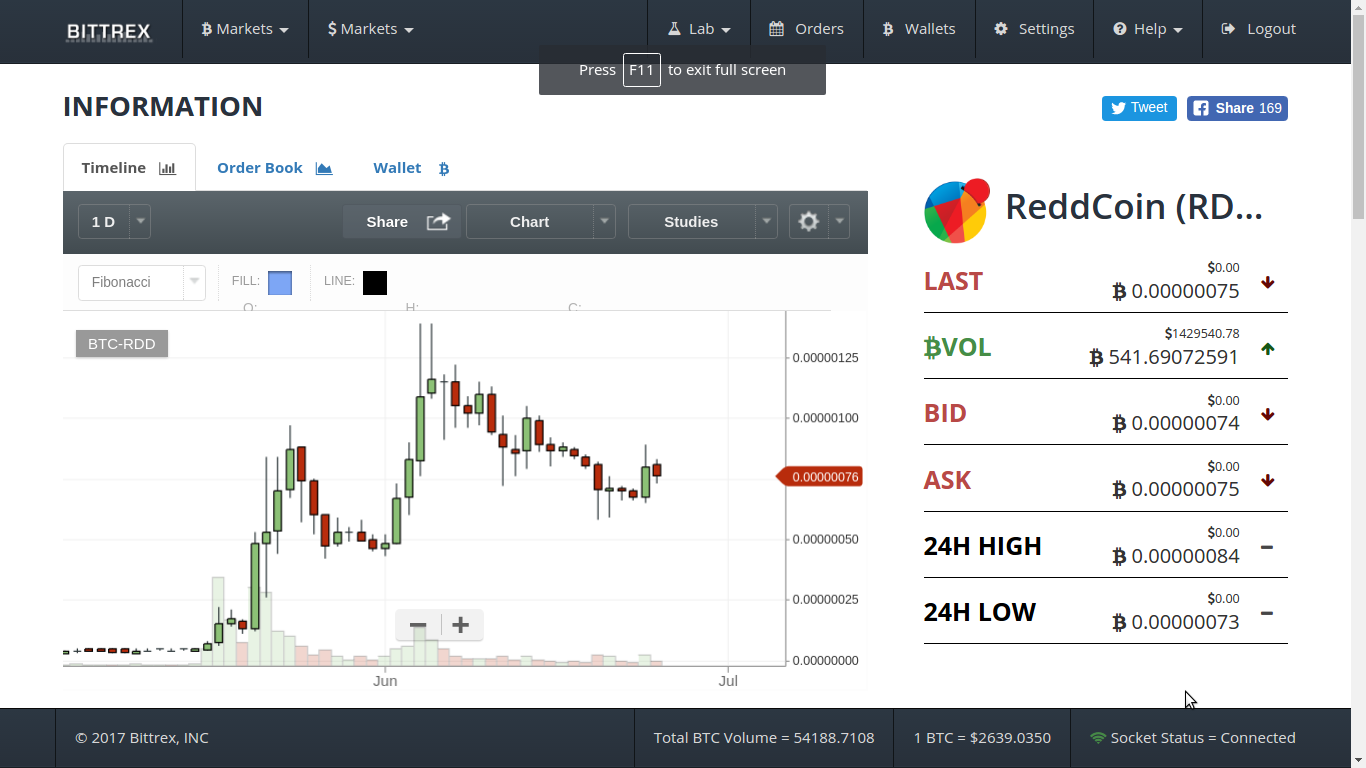Click the Bittrex logo
This screenshot has height=768, width=1366.
(x=109, y=31)
